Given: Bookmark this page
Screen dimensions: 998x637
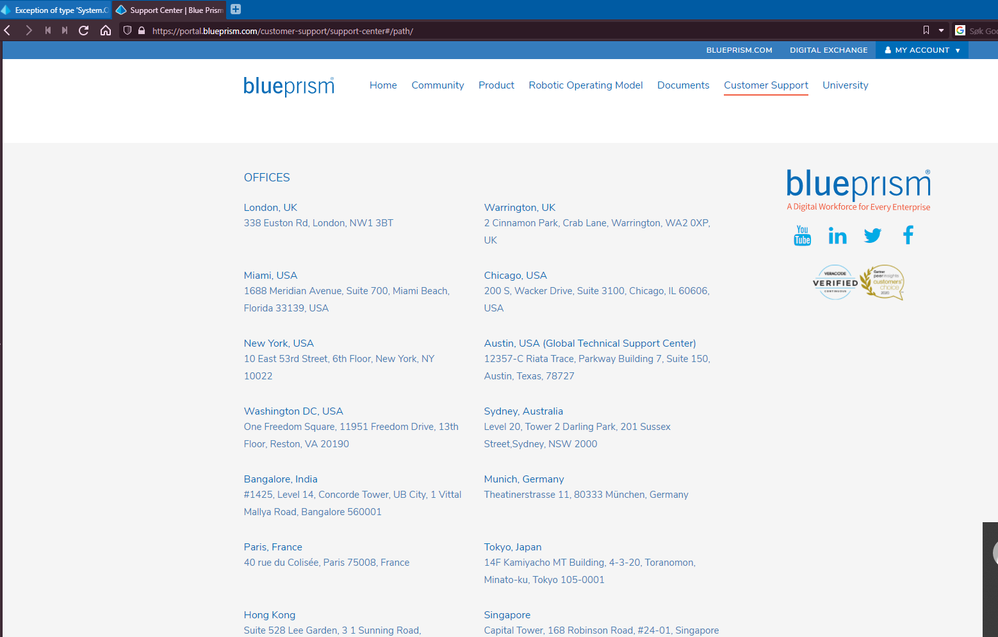Looking at the screenshot, I should [x=925, y=30].
